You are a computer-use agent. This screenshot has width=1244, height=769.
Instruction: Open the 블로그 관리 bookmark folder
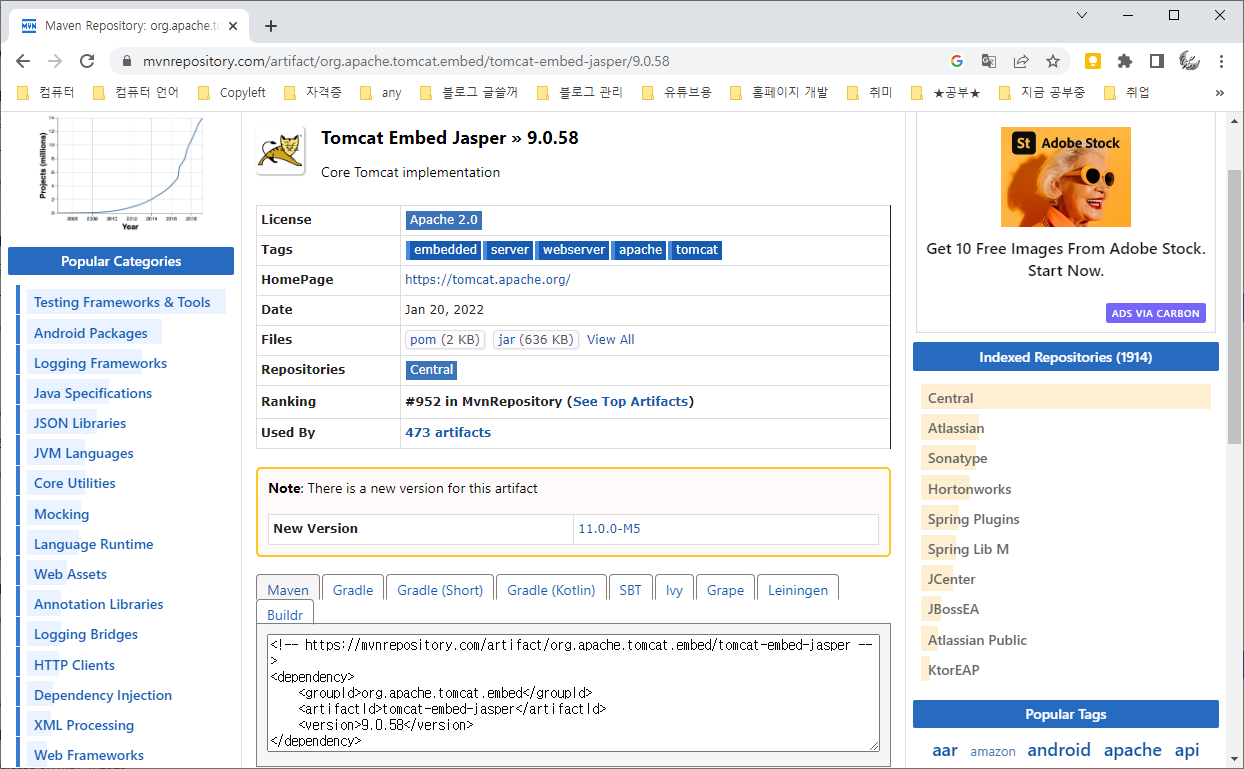pos(579,92)
